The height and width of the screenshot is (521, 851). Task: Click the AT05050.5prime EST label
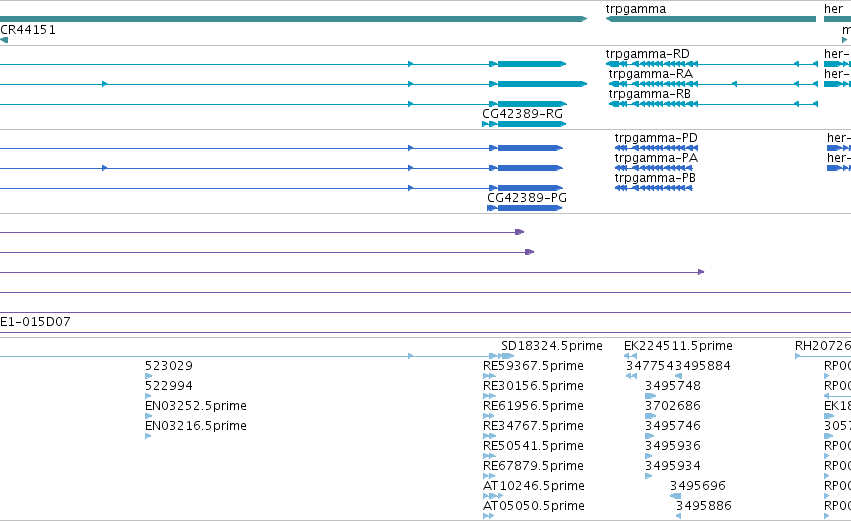coord(534,506)
